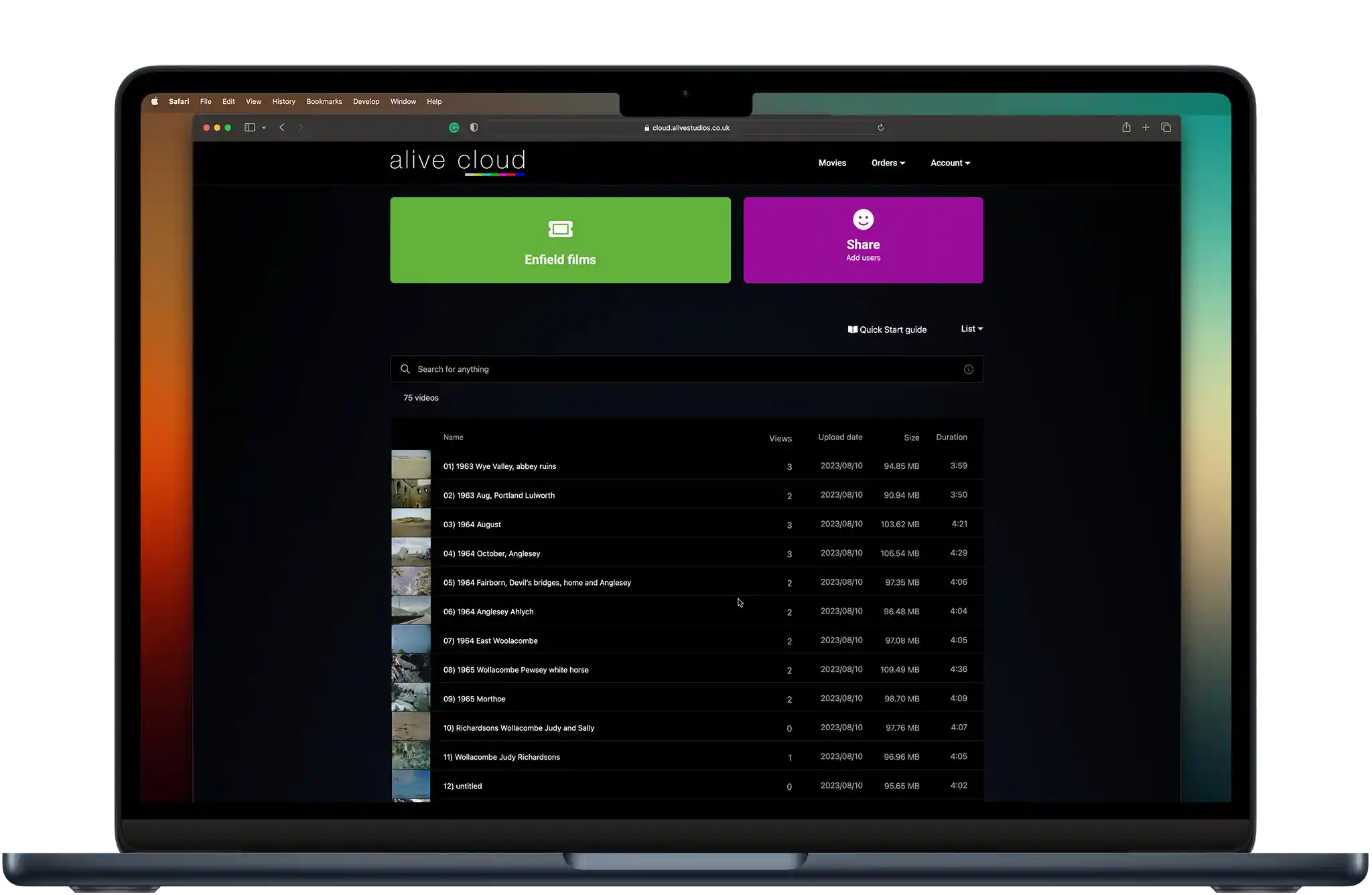
Task: Open the Quick Start guide
Action: 887,330
